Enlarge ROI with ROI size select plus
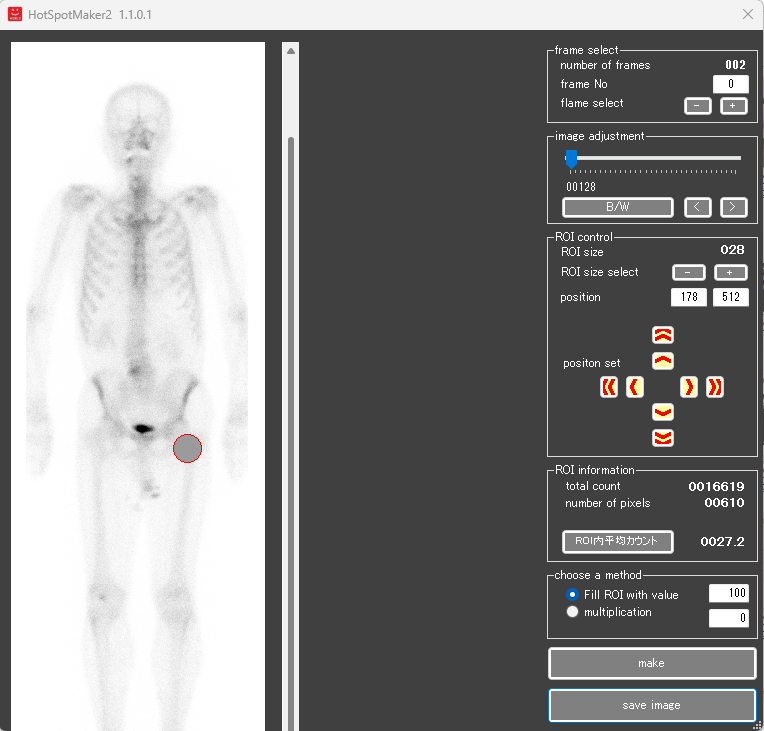Viewport: 764px width, 731px height. point(730,272)
